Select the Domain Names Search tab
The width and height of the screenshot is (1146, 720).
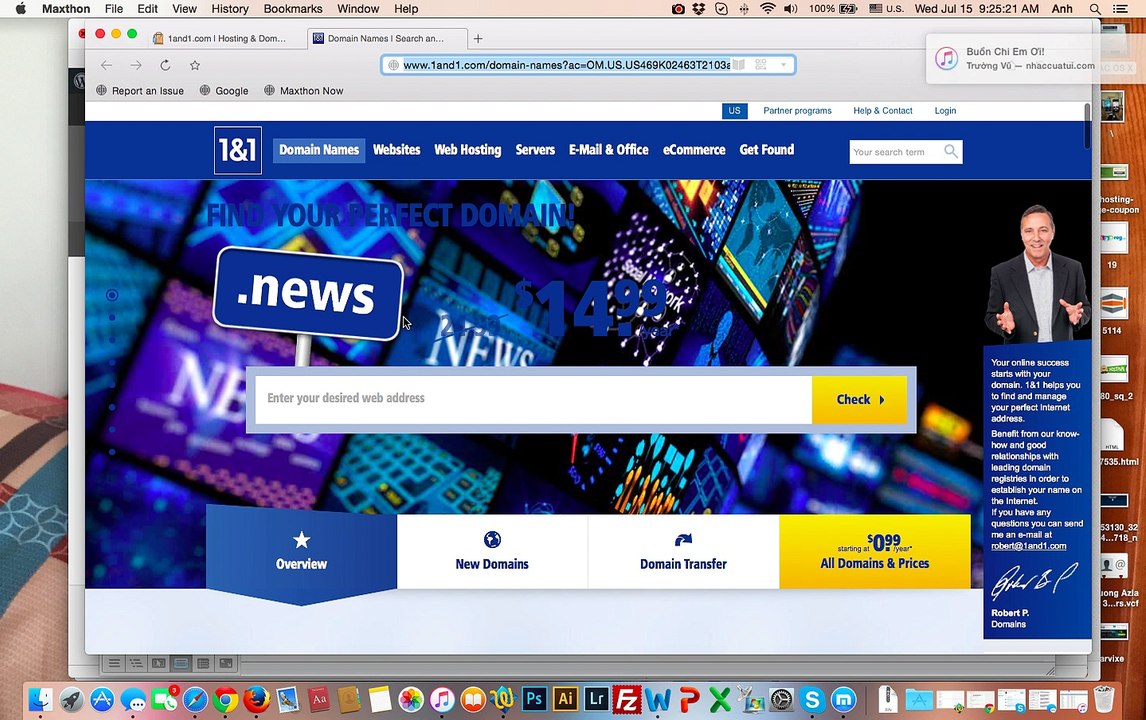[x=385, y=38]
